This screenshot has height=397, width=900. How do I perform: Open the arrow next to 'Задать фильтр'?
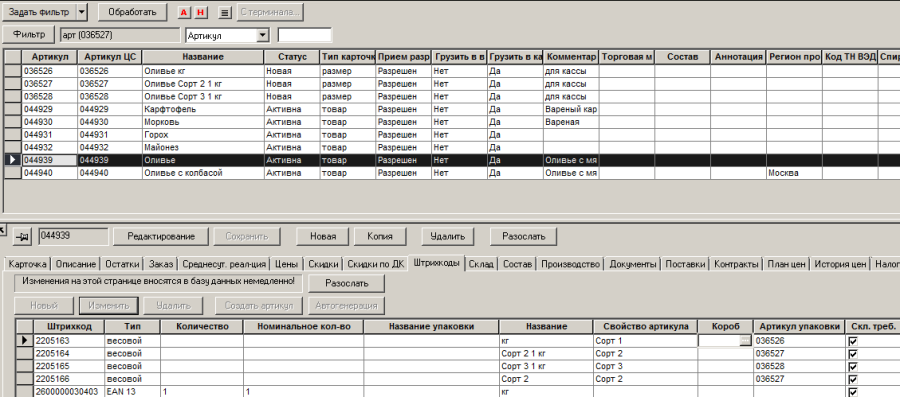coord(82,11)
